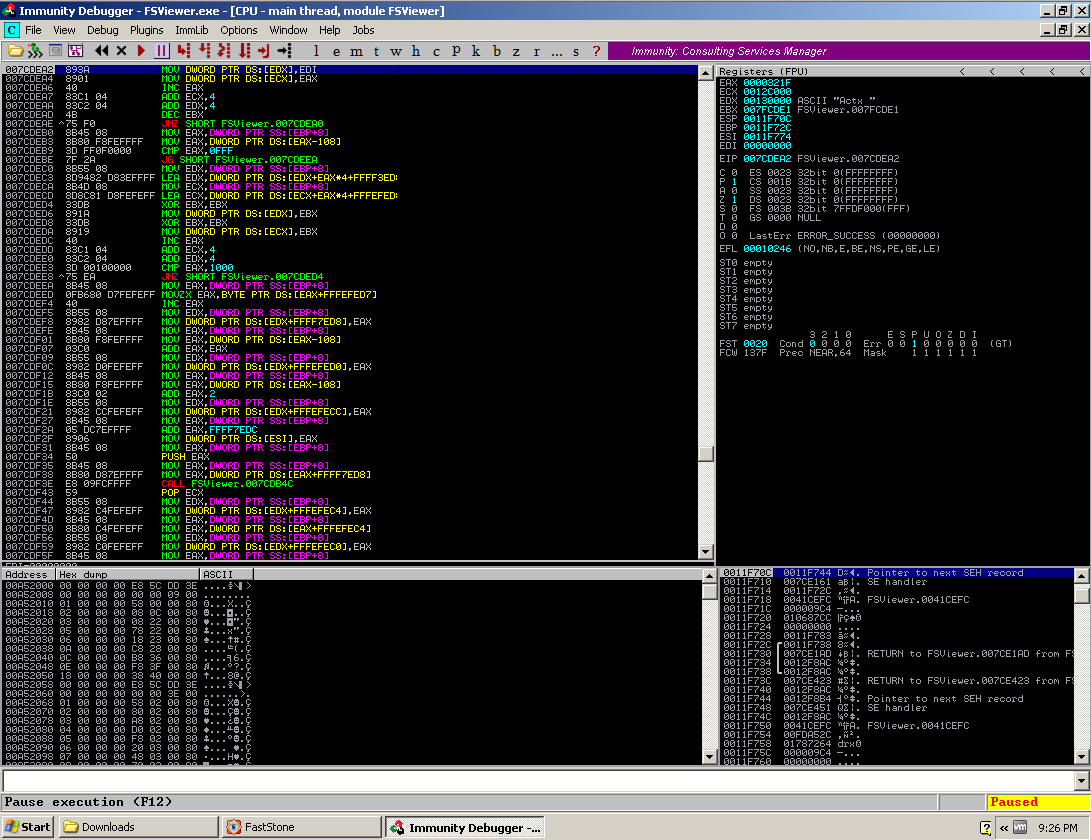Viewport: 1091px width, 840px height.
Task: Show threads with 't' button
Action: coord(376,51)
